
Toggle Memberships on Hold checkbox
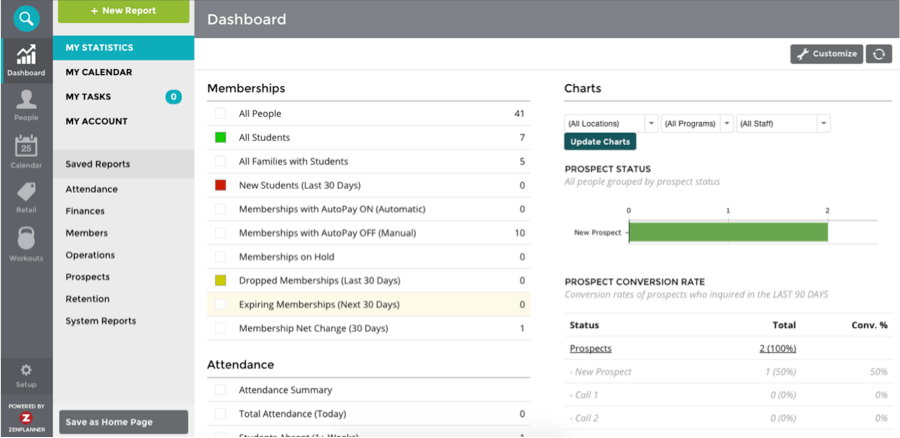click(220, 257)
